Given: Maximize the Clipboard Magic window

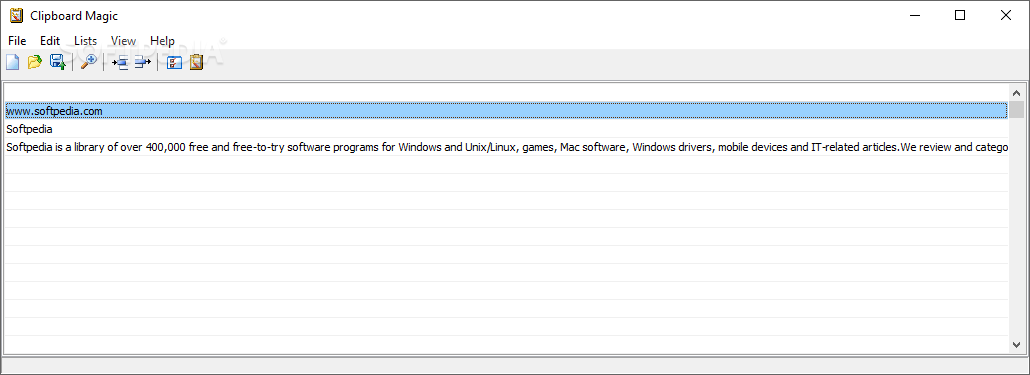Looking at the screenshot, I should [960, 15].
